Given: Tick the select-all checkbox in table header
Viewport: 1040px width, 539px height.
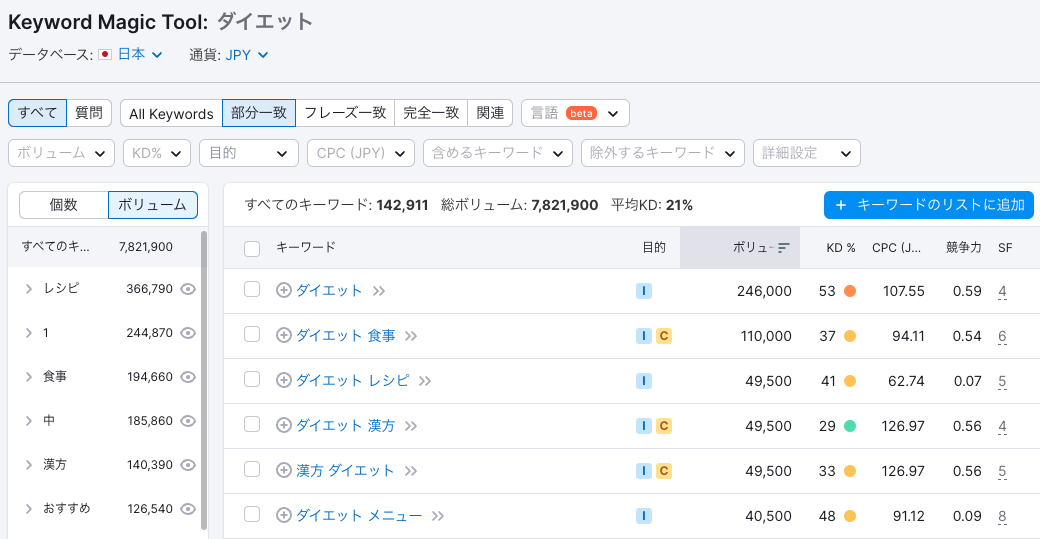Looking at the screenshot, I should pos(252,248).
